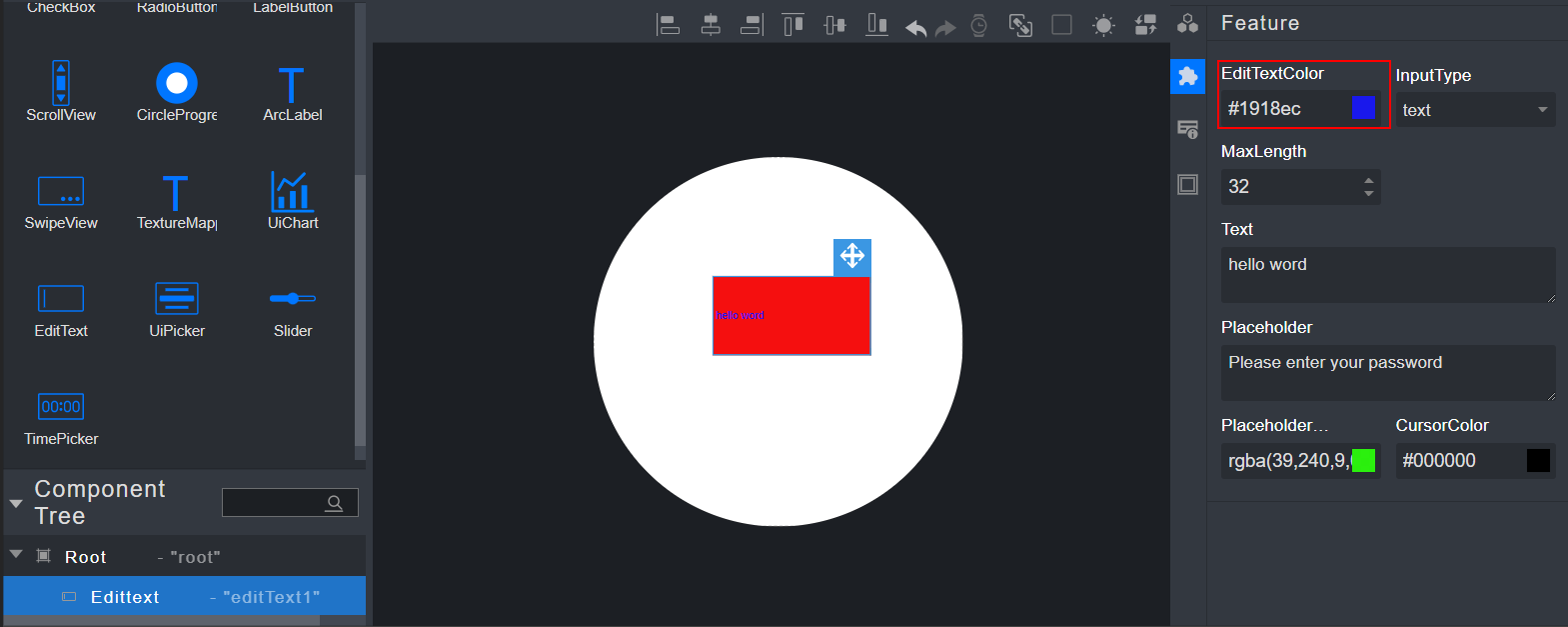This screenshot has height=627, width=1568.
Task: Pick the TimePicker component
Action: 61,417
